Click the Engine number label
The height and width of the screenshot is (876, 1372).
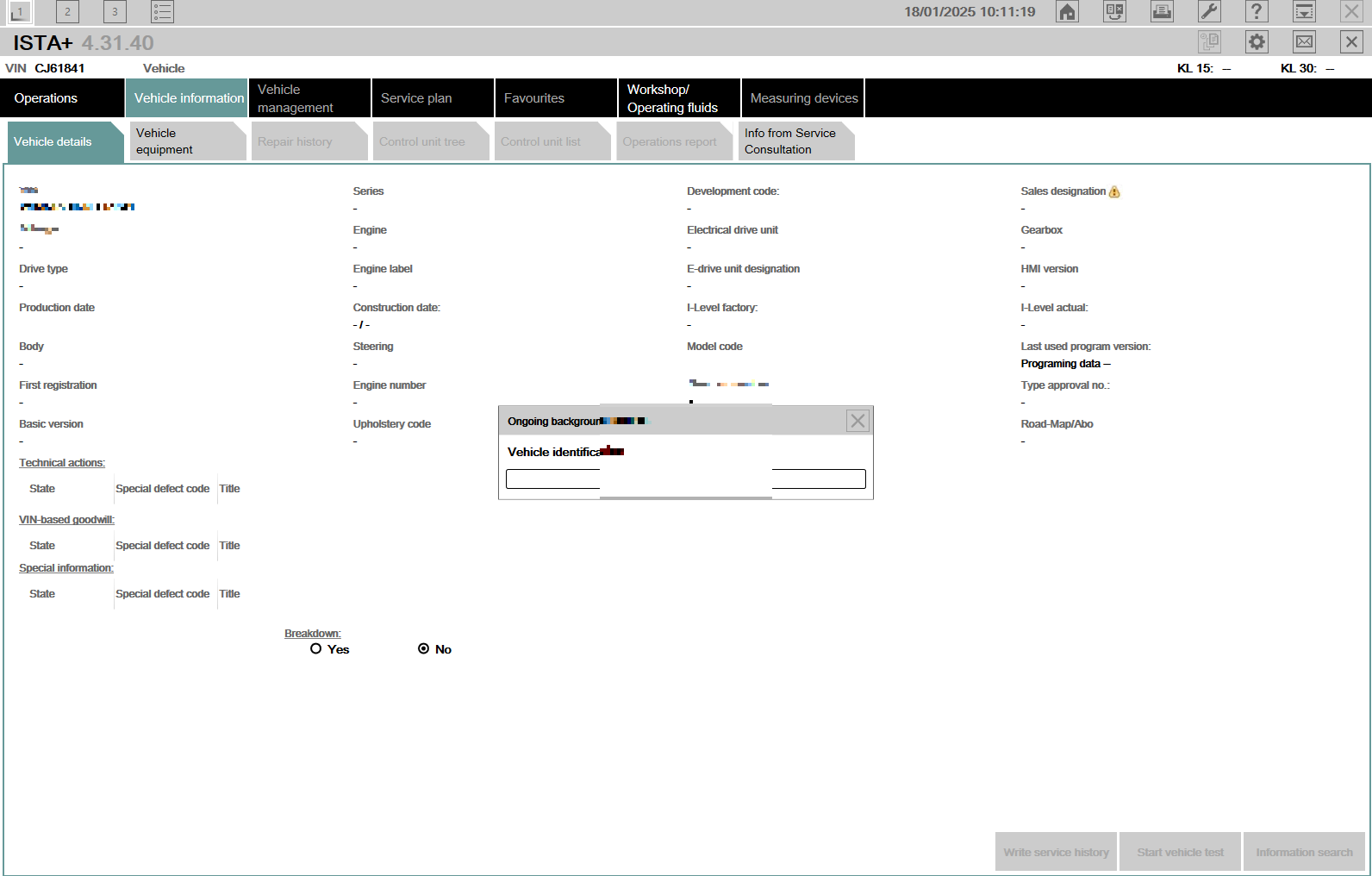390,385
